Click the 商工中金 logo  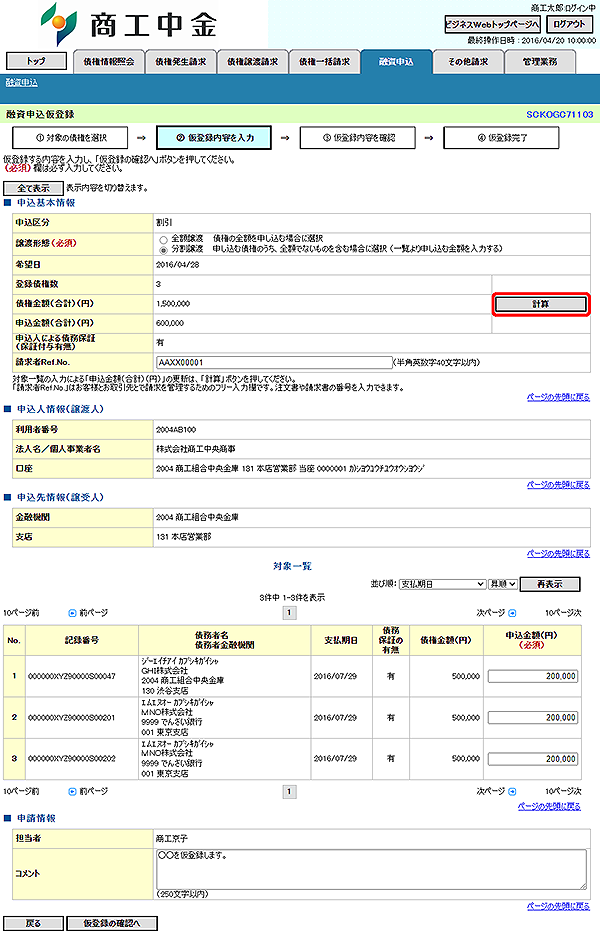click(128, 25)
